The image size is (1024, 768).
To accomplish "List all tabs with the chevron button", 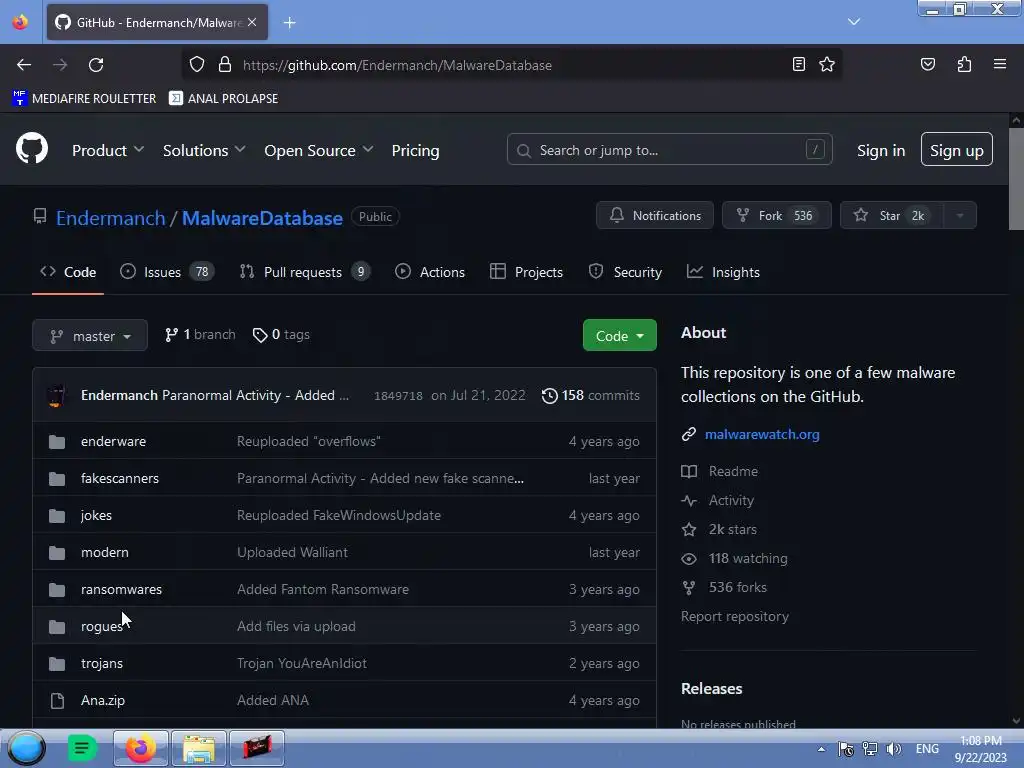I will click(854, 22).
